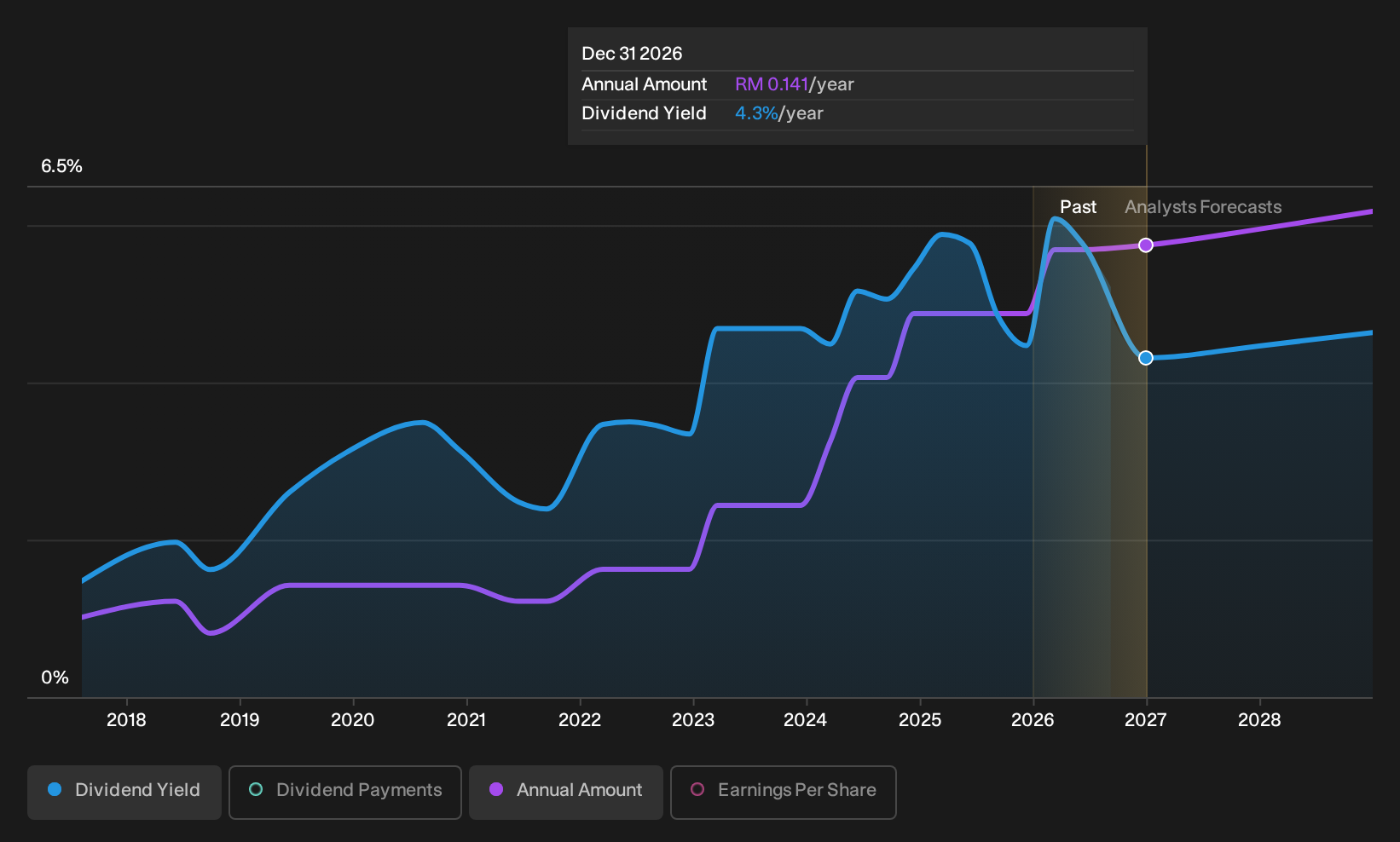The height and width of the screenshot is (842, 1400).
Task: Click the Dec 31 2026 tooltip date
Action: [x=632, y=54]
